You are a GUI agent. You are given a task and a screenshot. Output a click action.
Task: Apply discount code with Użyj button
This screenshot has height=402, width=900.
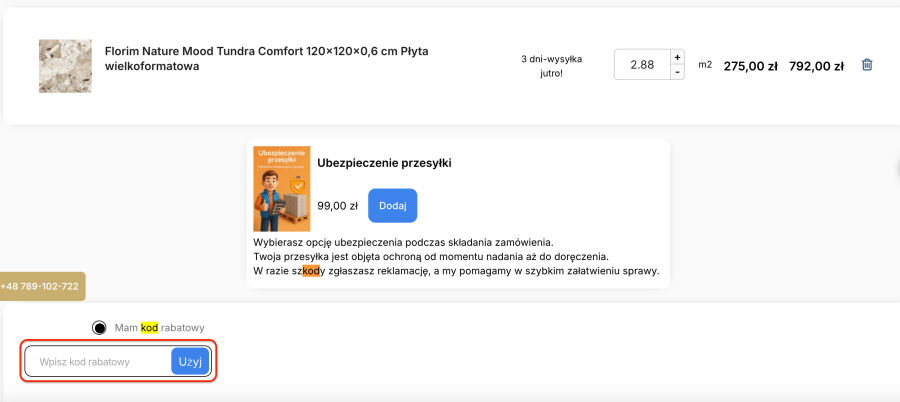point(191,362)
